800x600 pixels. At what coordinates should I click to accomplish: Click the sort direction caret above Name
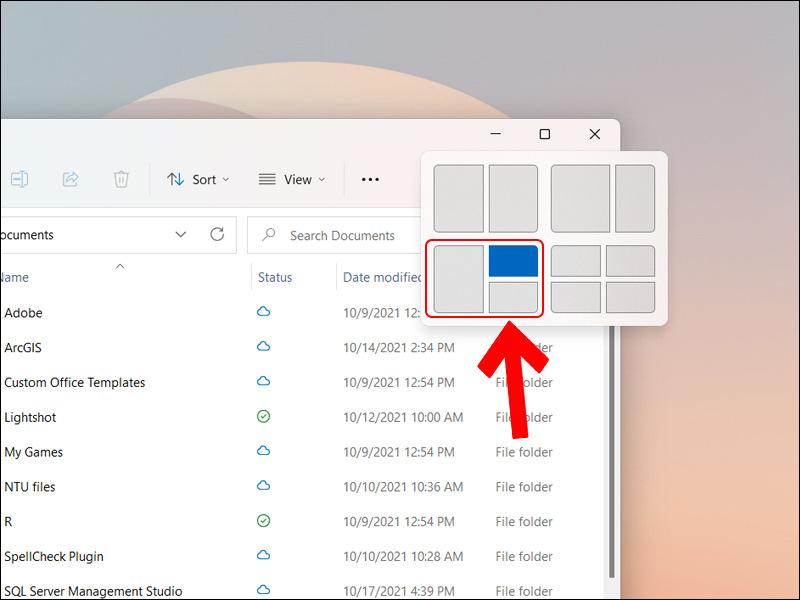pyautogui.click(x=120, y=266)
